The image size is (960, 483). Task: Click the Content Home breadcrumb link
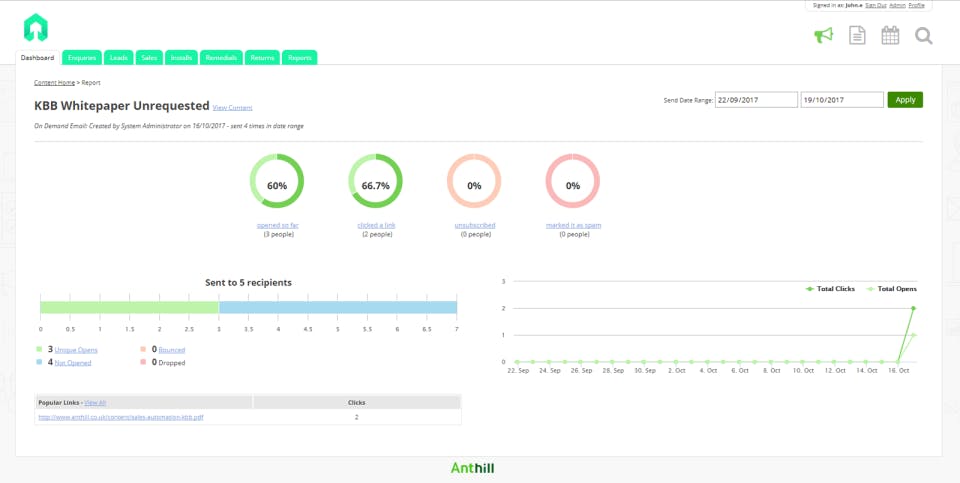[x=54, y=82]
